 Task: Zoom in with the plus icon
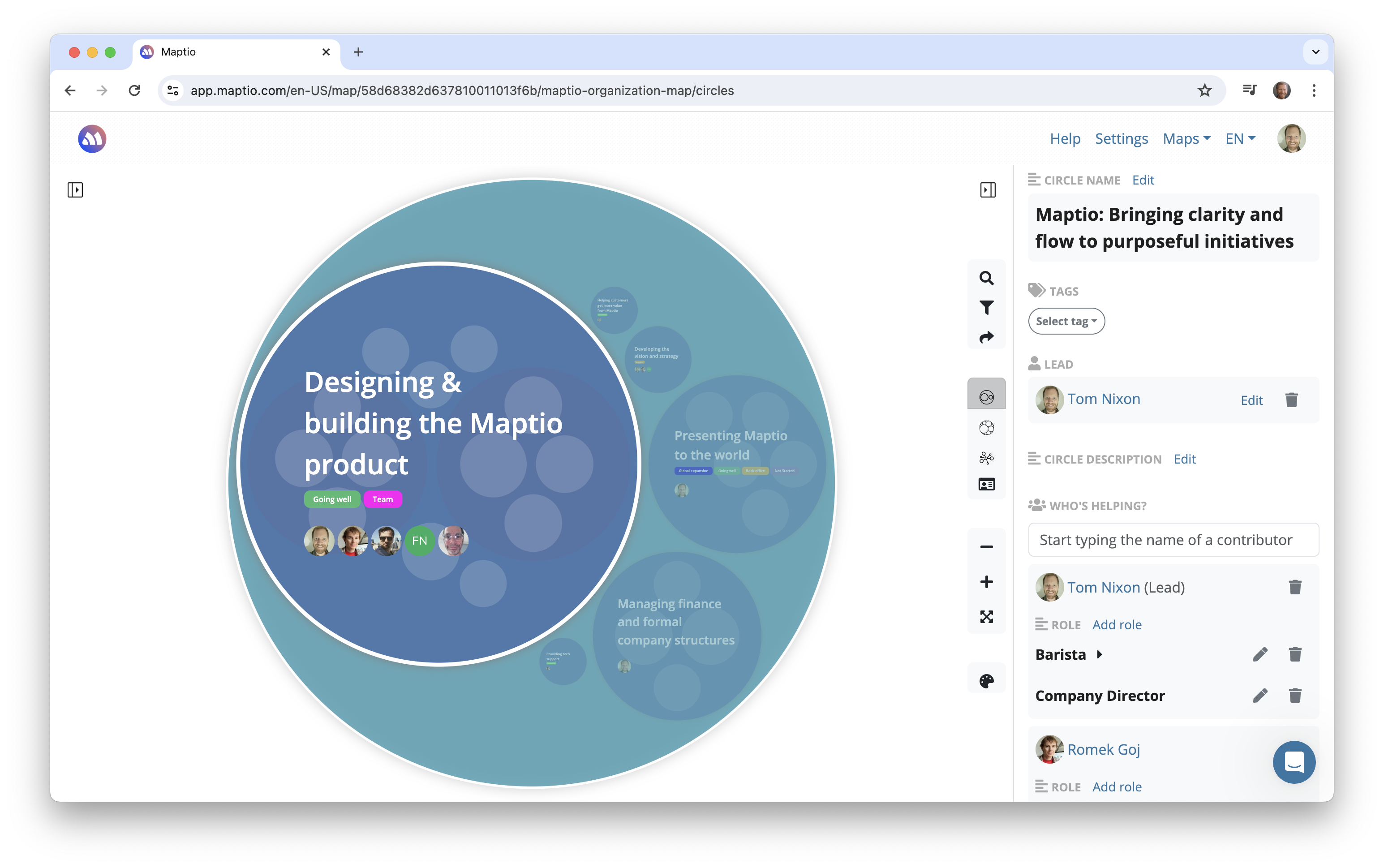[986, 582]
